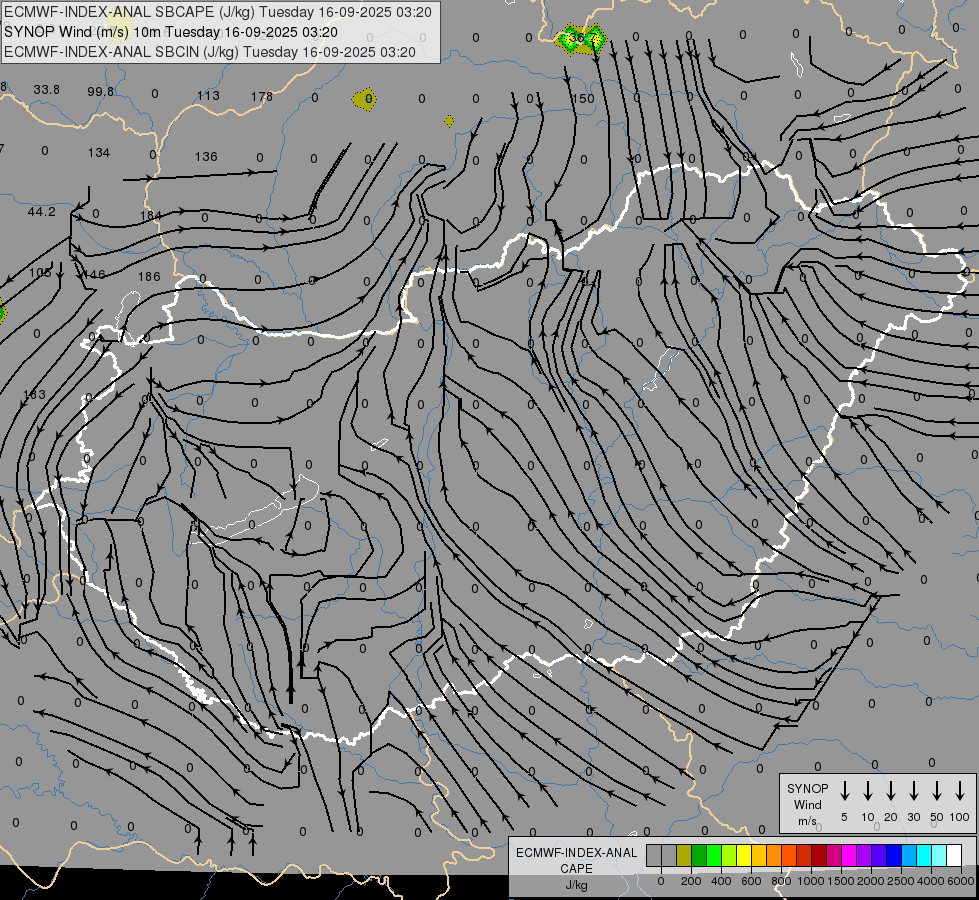Click the J/kg unit in the legend
The image size is (979, 900).
pos(576,885)
